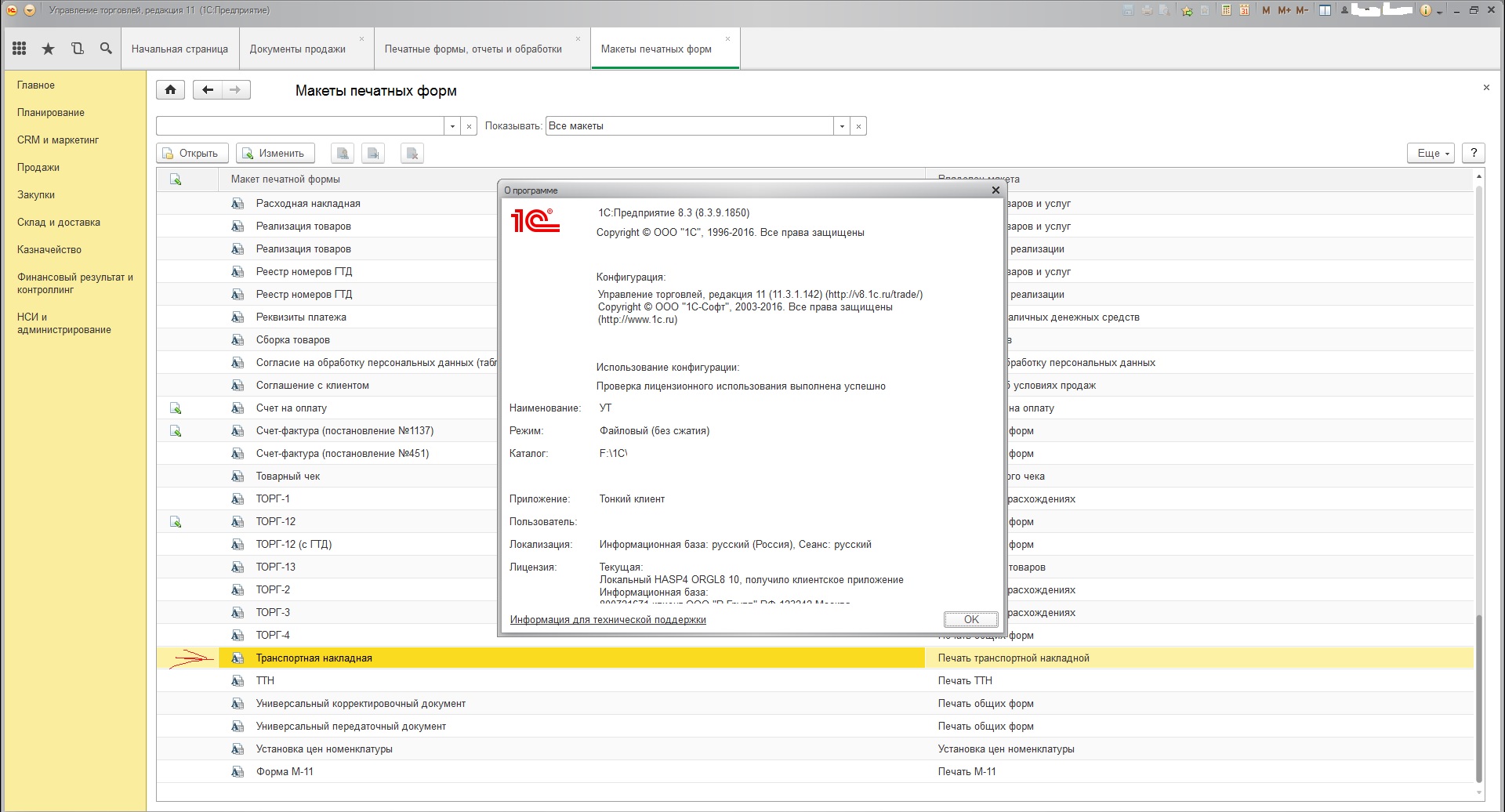The image size is (1505, 812).
Task: Click the Изменить button
Action: pyautogui.click(x=275, y=153)
